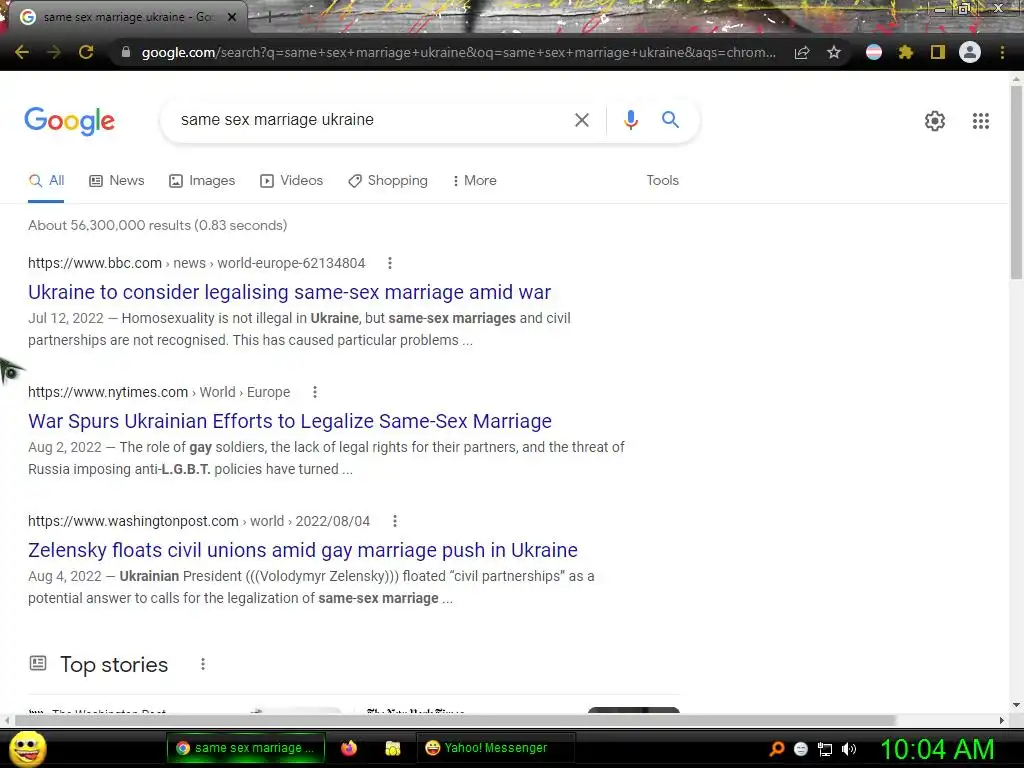Screen dimensions: 1024x768
Task: Open the striped flag extension icon
Action: click(x=874, y=52)
